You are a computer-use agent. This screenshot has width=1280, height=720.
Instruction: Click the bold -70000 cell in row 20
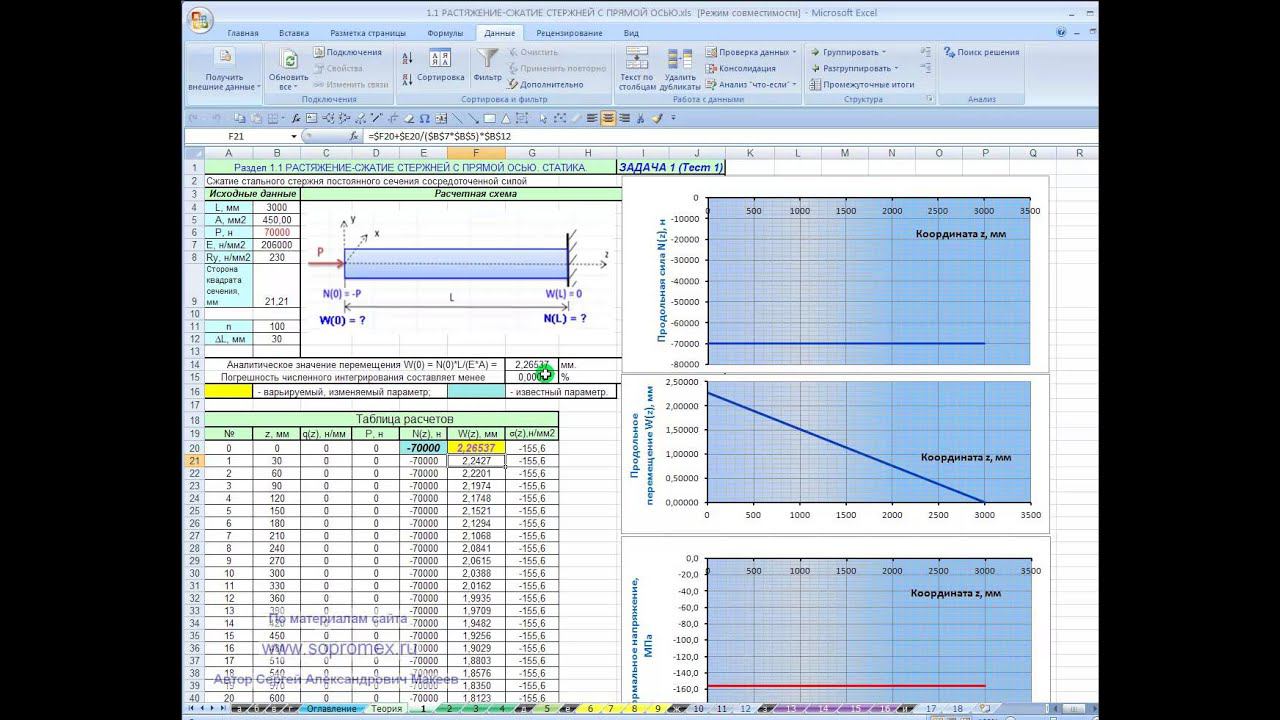coord(423,448)
